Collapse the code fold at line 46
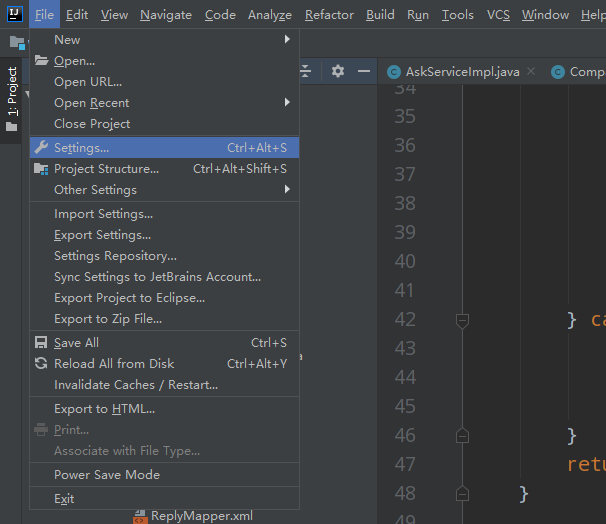This screenshot has height=524, width=606. [462, 436]
